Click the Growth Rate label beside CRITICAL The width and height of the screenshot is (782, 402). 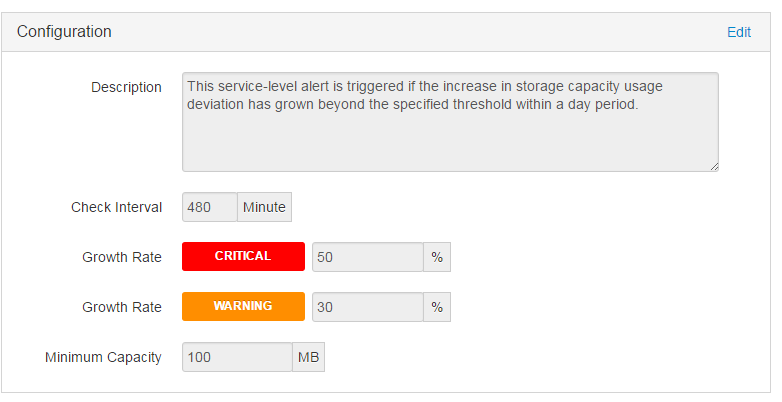tap(121, 257)
